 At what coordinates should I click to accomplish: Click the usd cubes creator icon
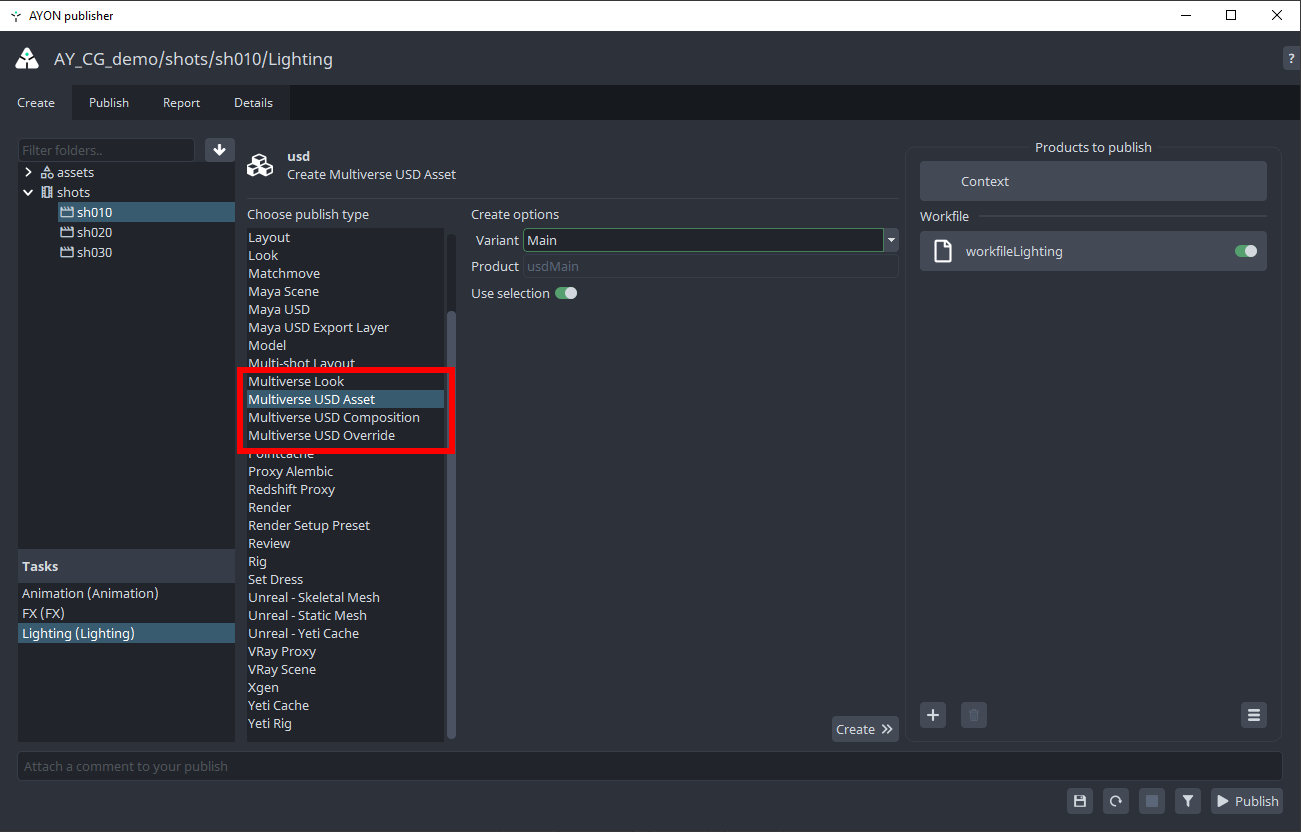point(261,165)
